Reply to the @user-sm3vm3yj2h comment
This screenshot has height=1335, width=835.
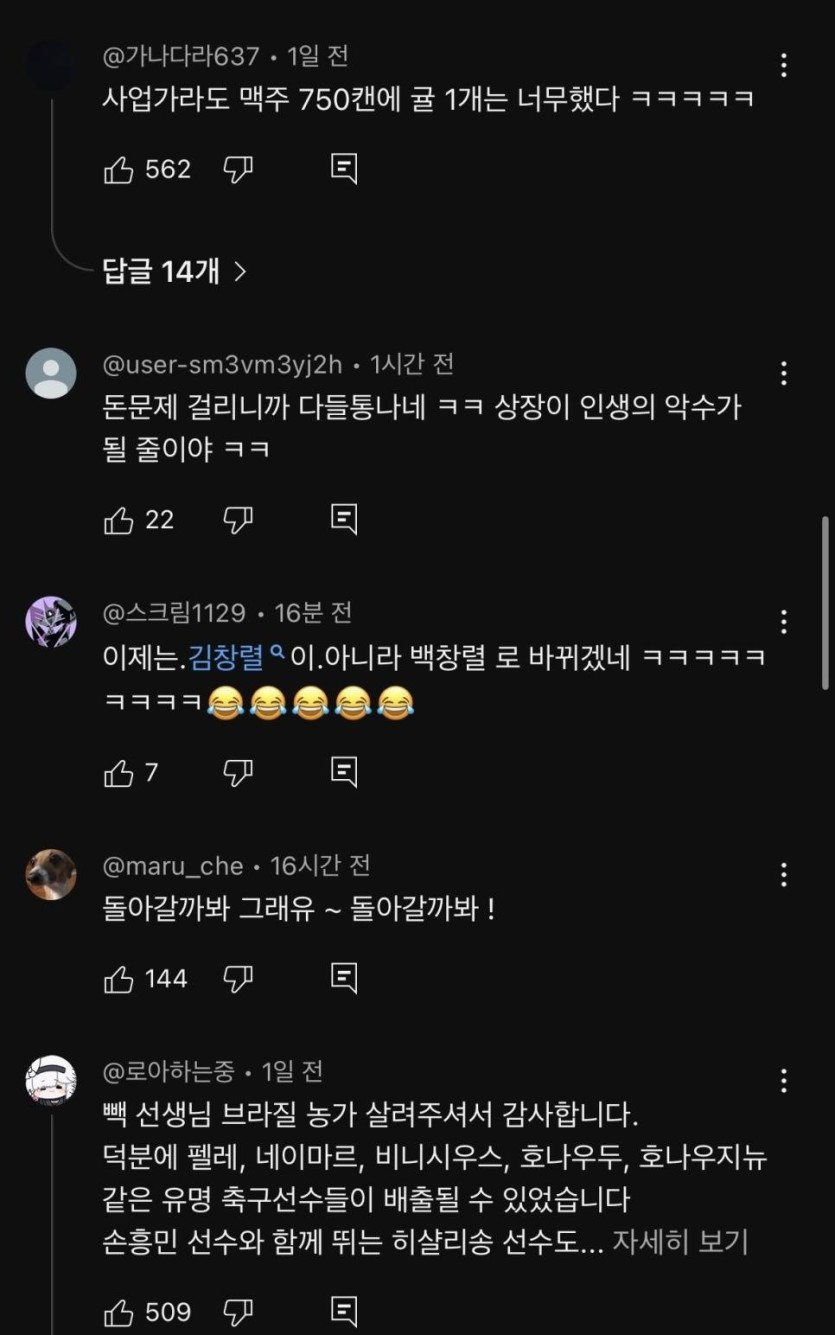point(344,520)
